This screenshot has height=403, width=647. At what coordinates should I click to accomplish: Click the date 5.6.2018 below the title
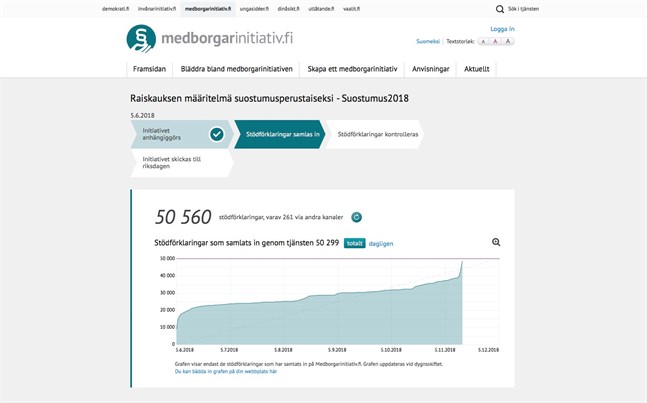(142, 115)
